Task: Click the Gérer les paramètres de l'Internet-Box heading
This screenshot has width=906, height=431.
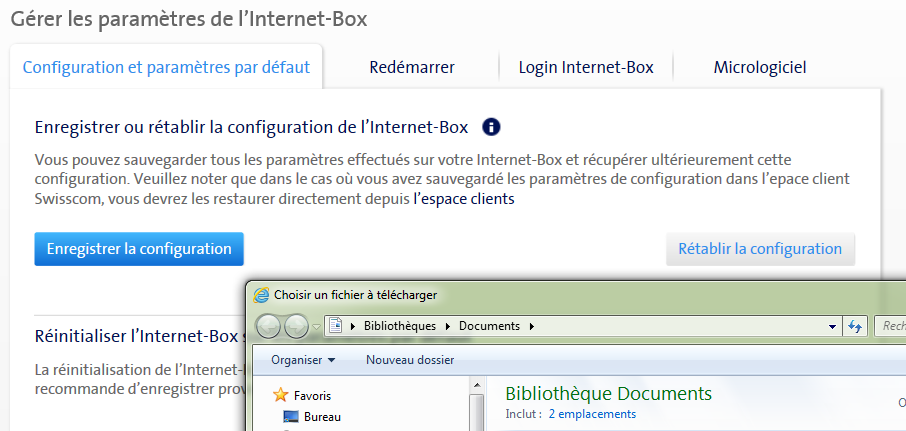Action: click(x=189, y=19)
